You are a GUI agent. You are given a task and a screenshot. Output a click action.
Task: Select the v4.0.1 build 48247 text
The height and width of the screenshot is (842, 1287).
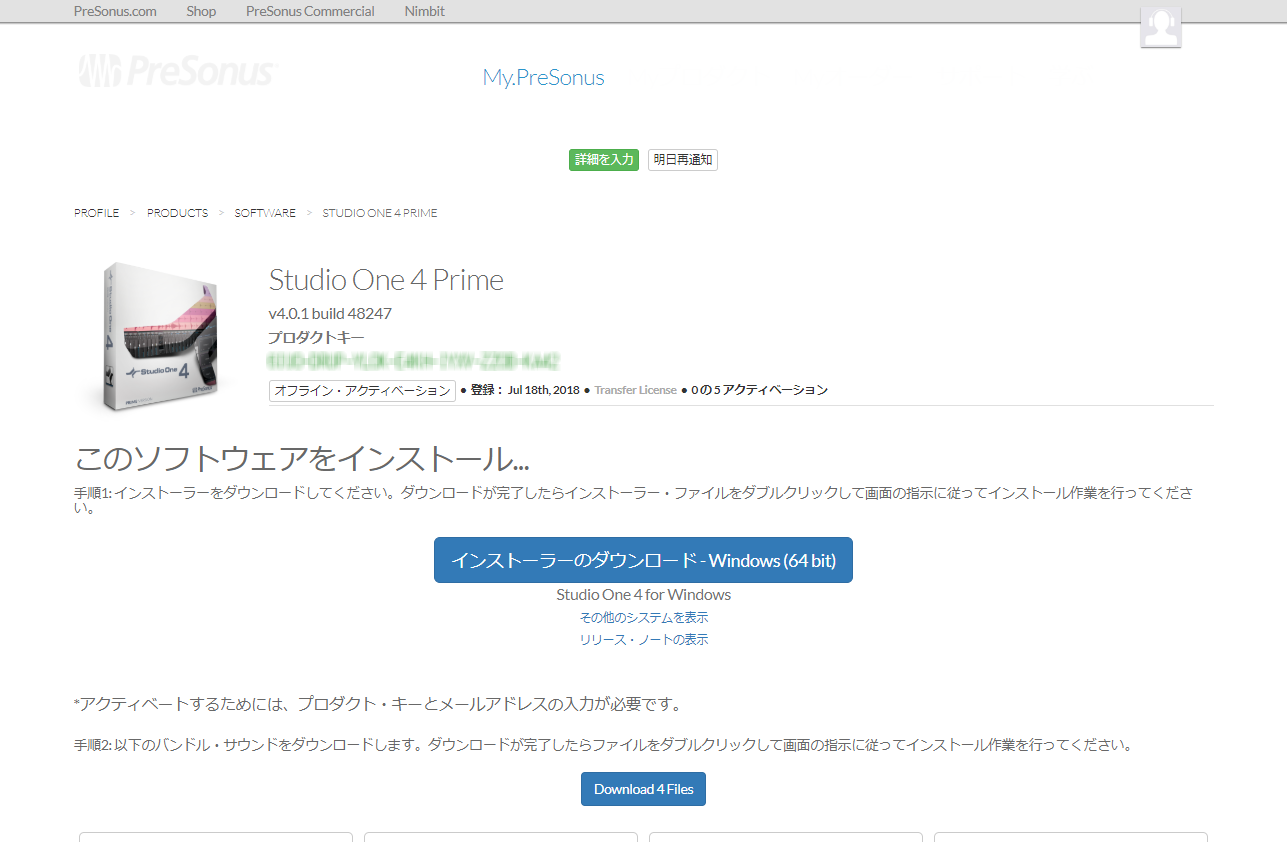tap(330, 313)
